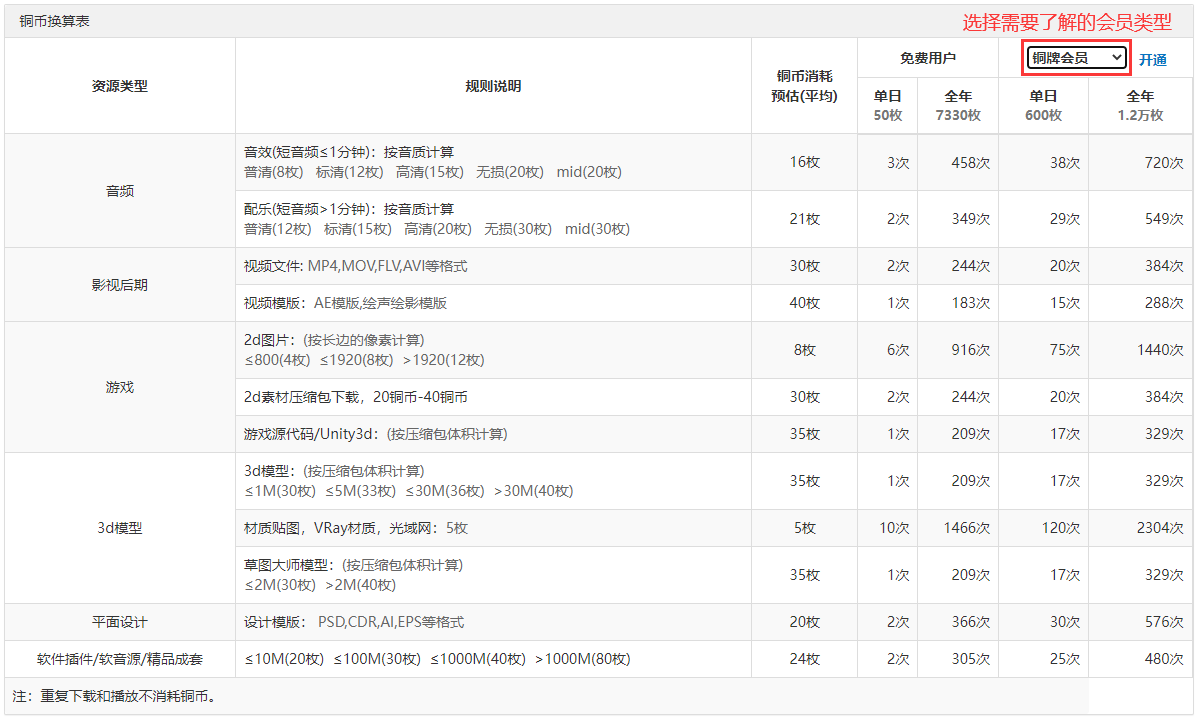Click the 铜币消耗预估(平均) header
The height and width of the screenshot is (723, 1201).
[804, 86]
